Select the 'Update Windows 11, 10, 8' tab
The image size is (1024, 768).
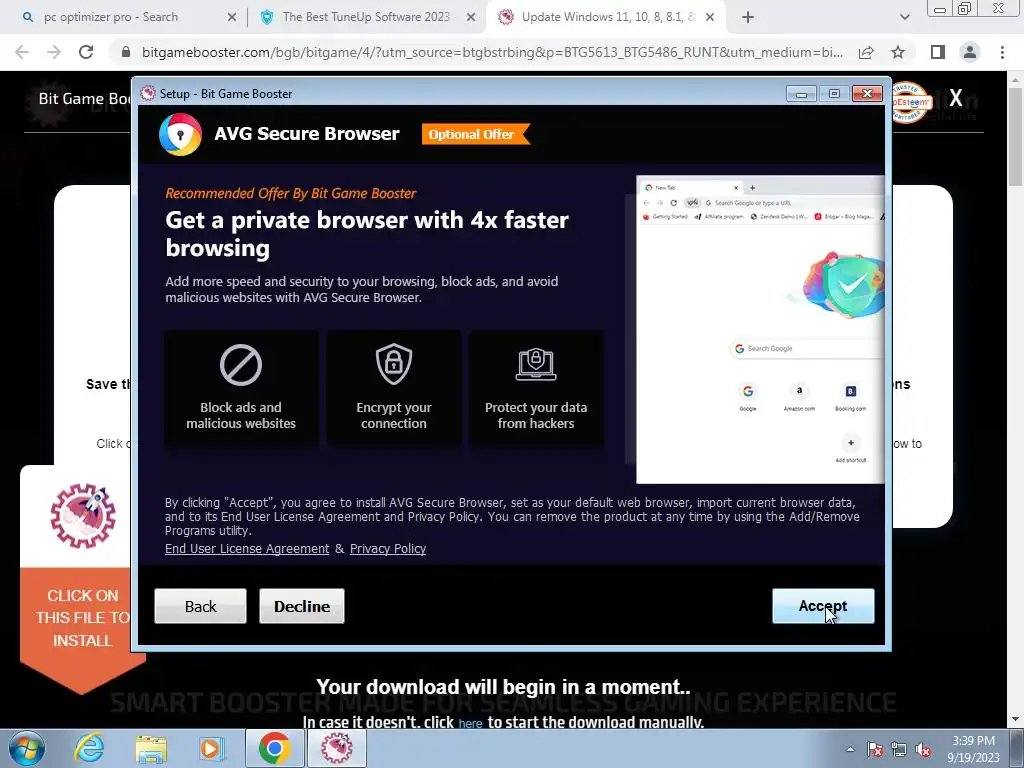point(607,17)
